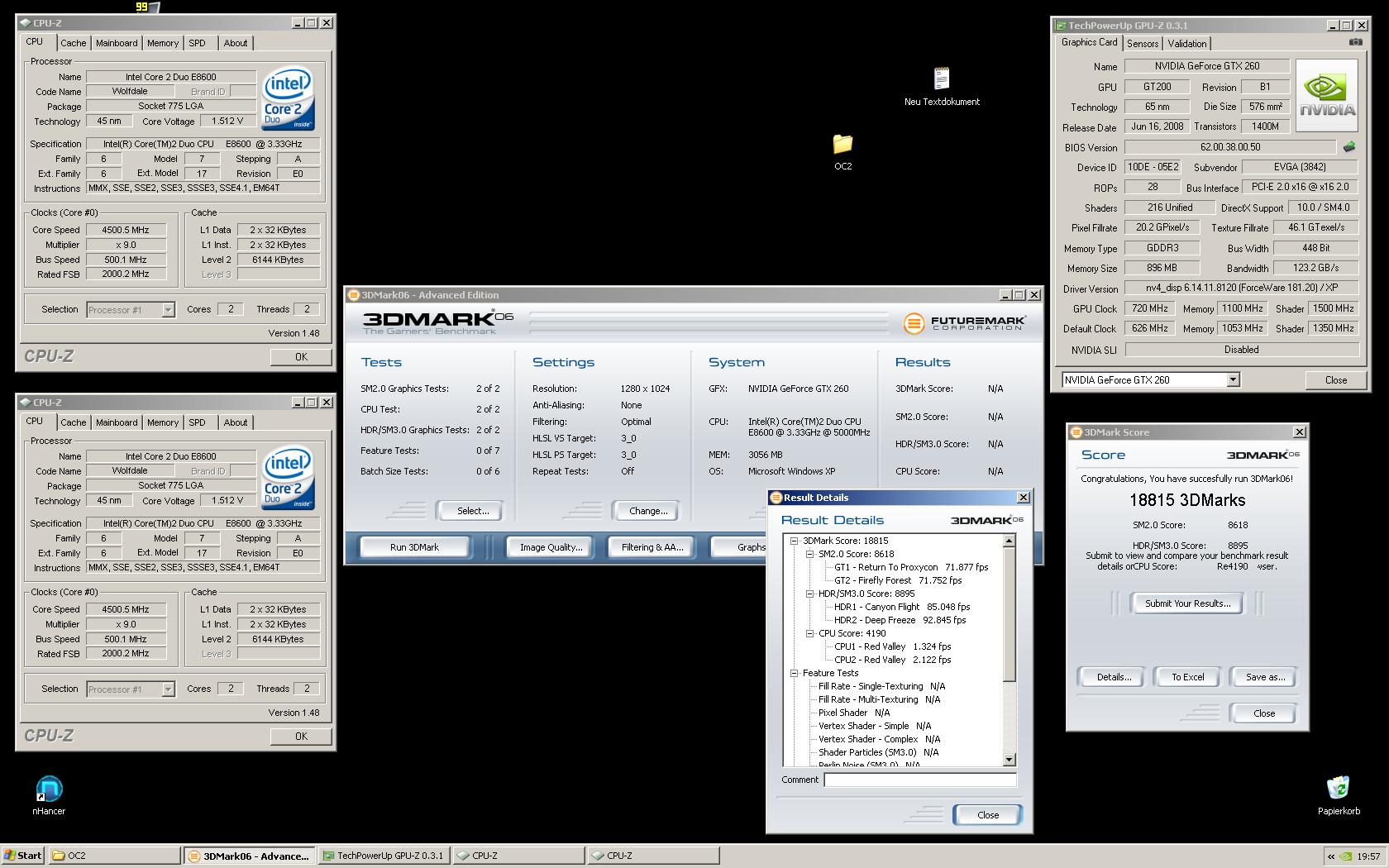The width and height of the screenshot is (1389, 868).
Task: Open SPD tab in lower CPU-Z
Action: point(197,422)
